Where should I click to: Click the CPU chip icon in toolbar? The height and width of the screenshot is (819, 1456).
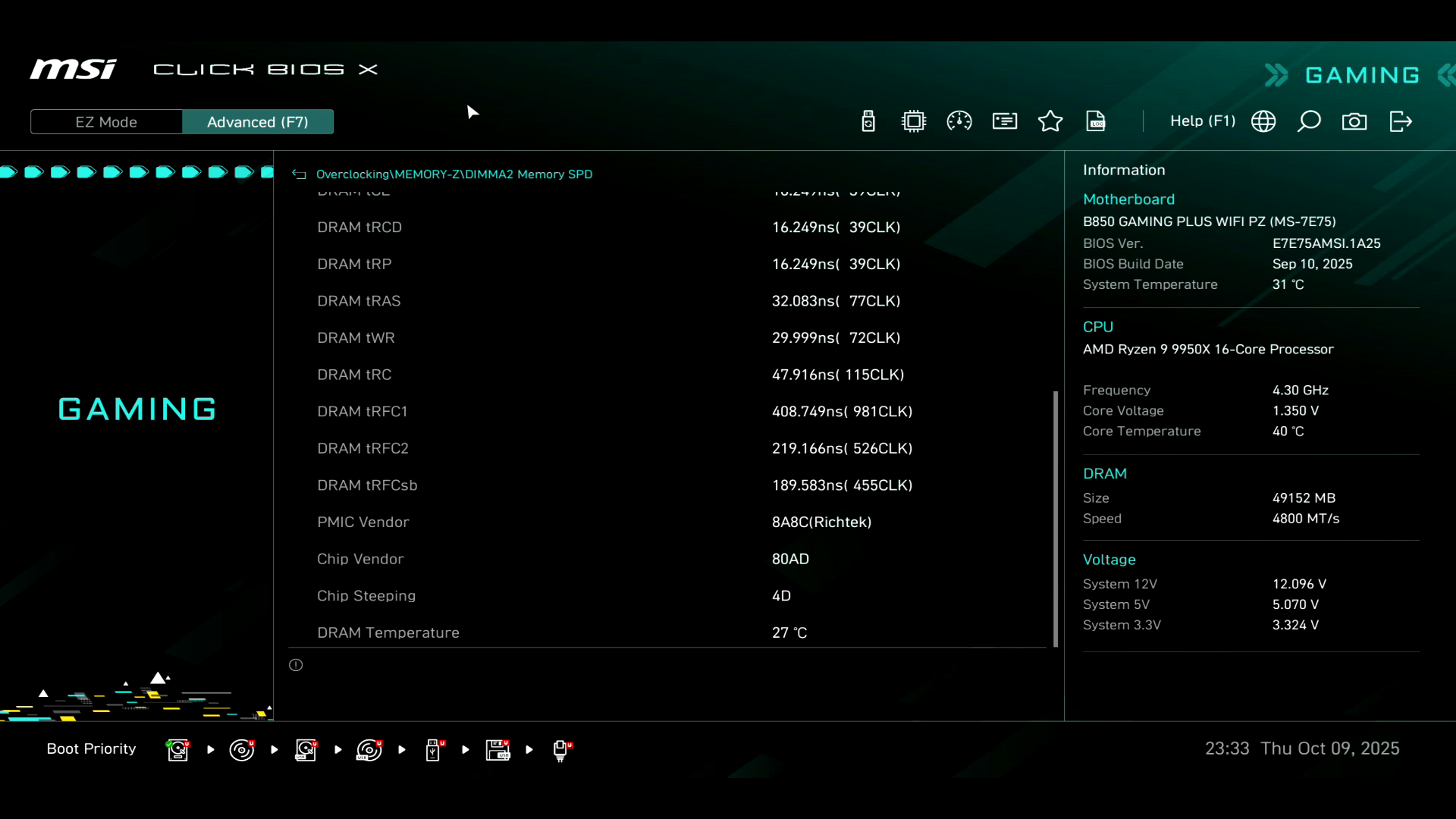(x=914, y=121)
